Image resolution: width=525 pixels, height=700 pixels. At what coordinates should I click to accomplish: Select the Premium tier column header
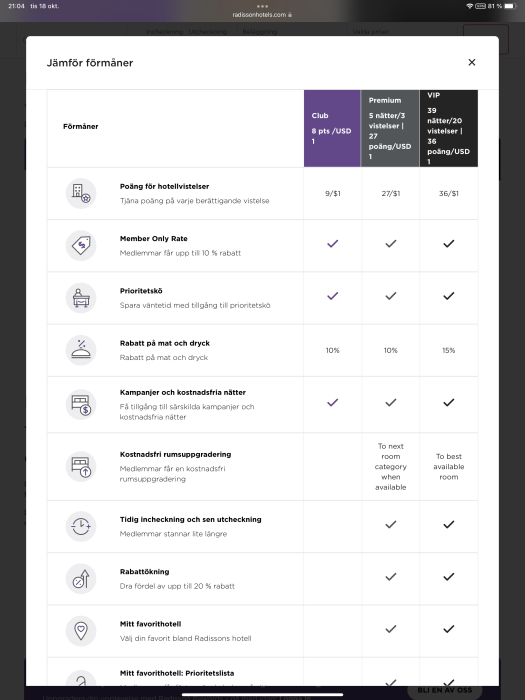[x=390, y=129]
